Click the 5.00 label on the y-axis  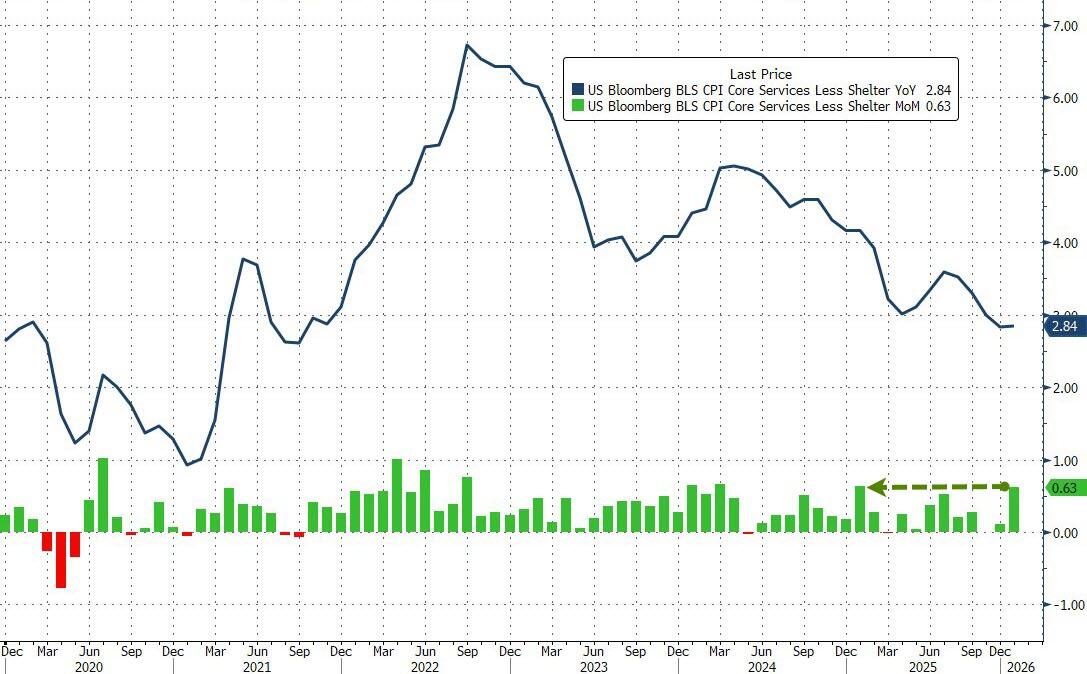[x=1061, y=171]
